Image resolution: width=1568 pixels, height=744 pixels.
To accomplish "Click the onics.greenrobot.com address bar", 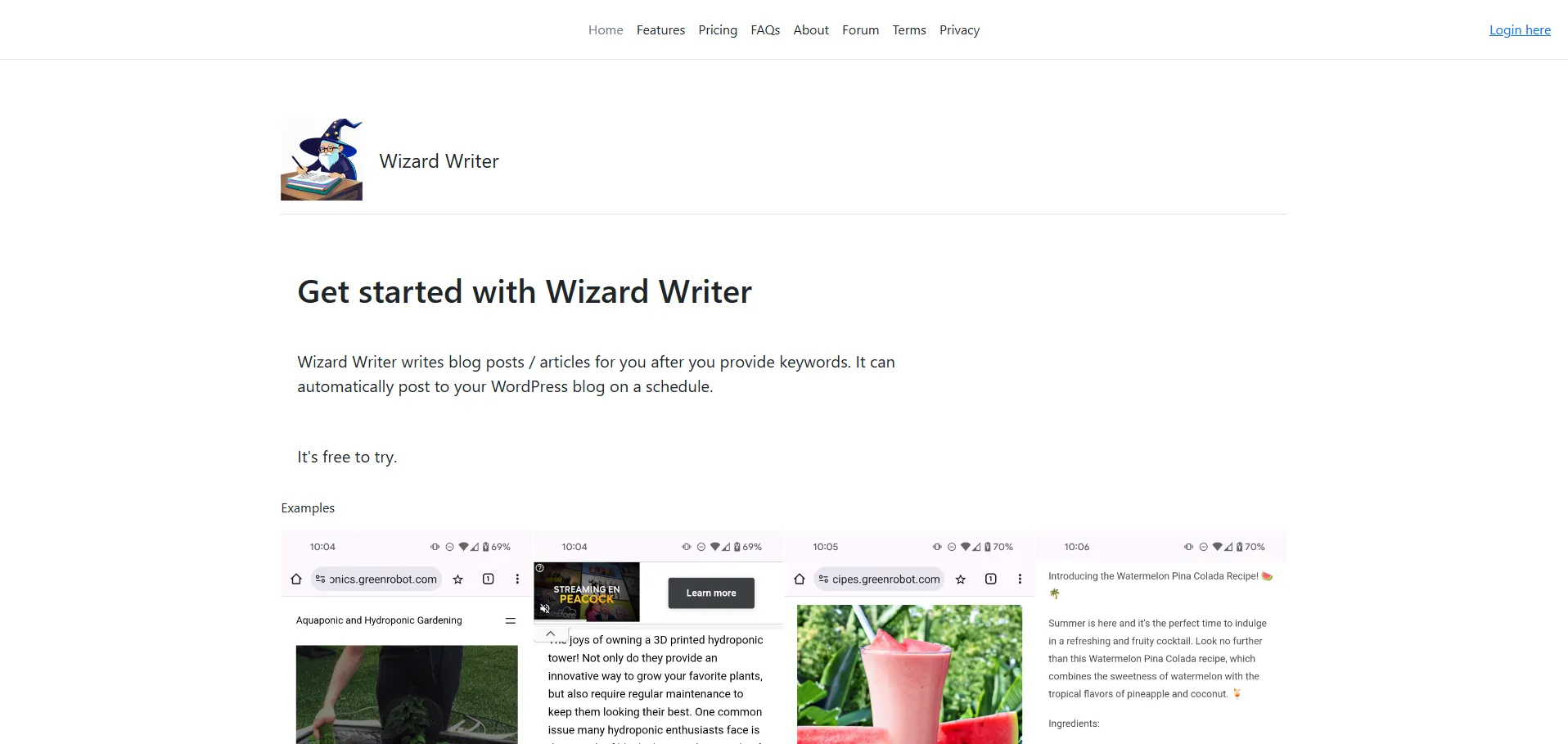I will 376,579.
